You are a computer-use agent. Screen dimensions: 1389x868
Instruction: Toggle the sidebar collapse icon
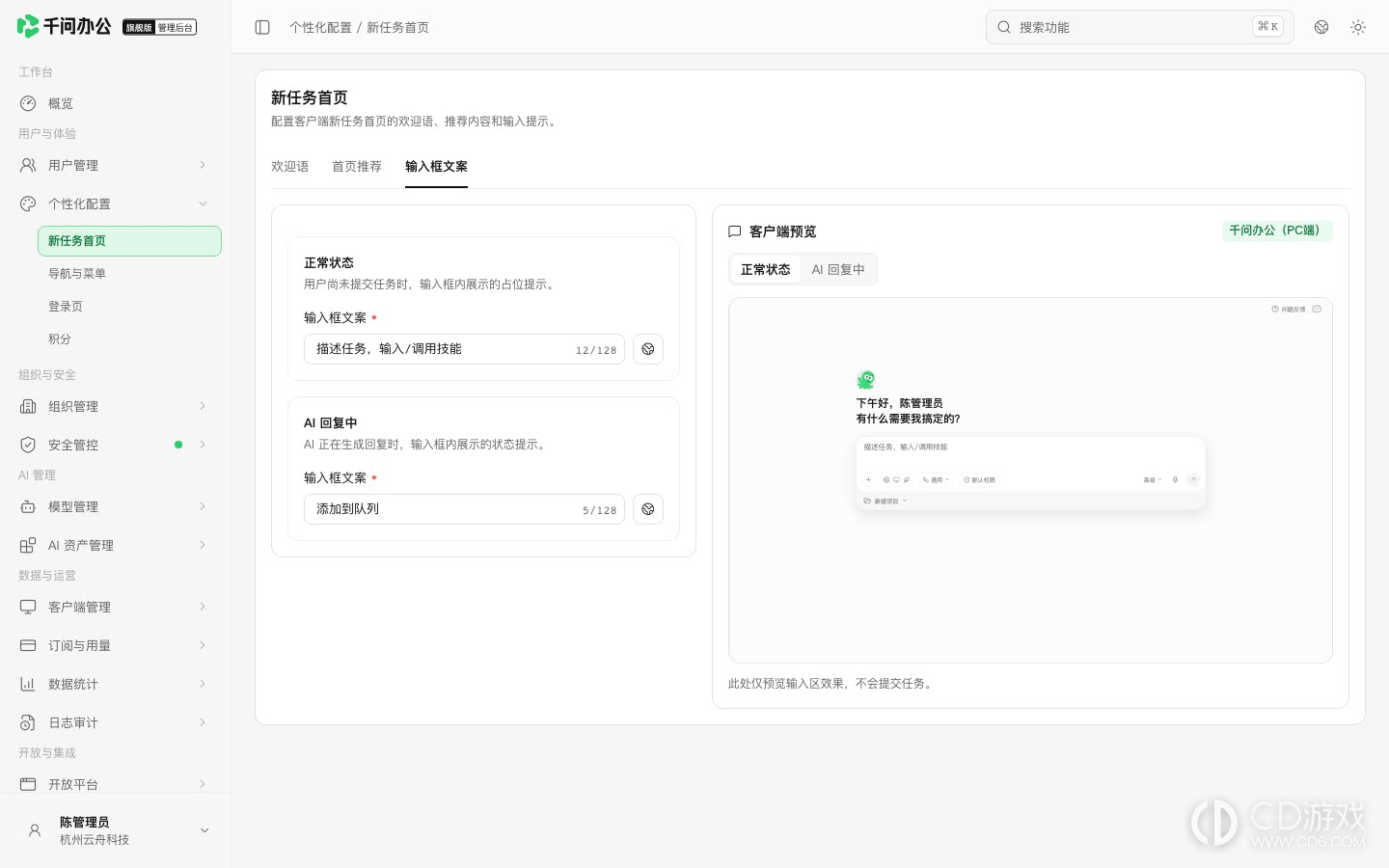point(262,27)
